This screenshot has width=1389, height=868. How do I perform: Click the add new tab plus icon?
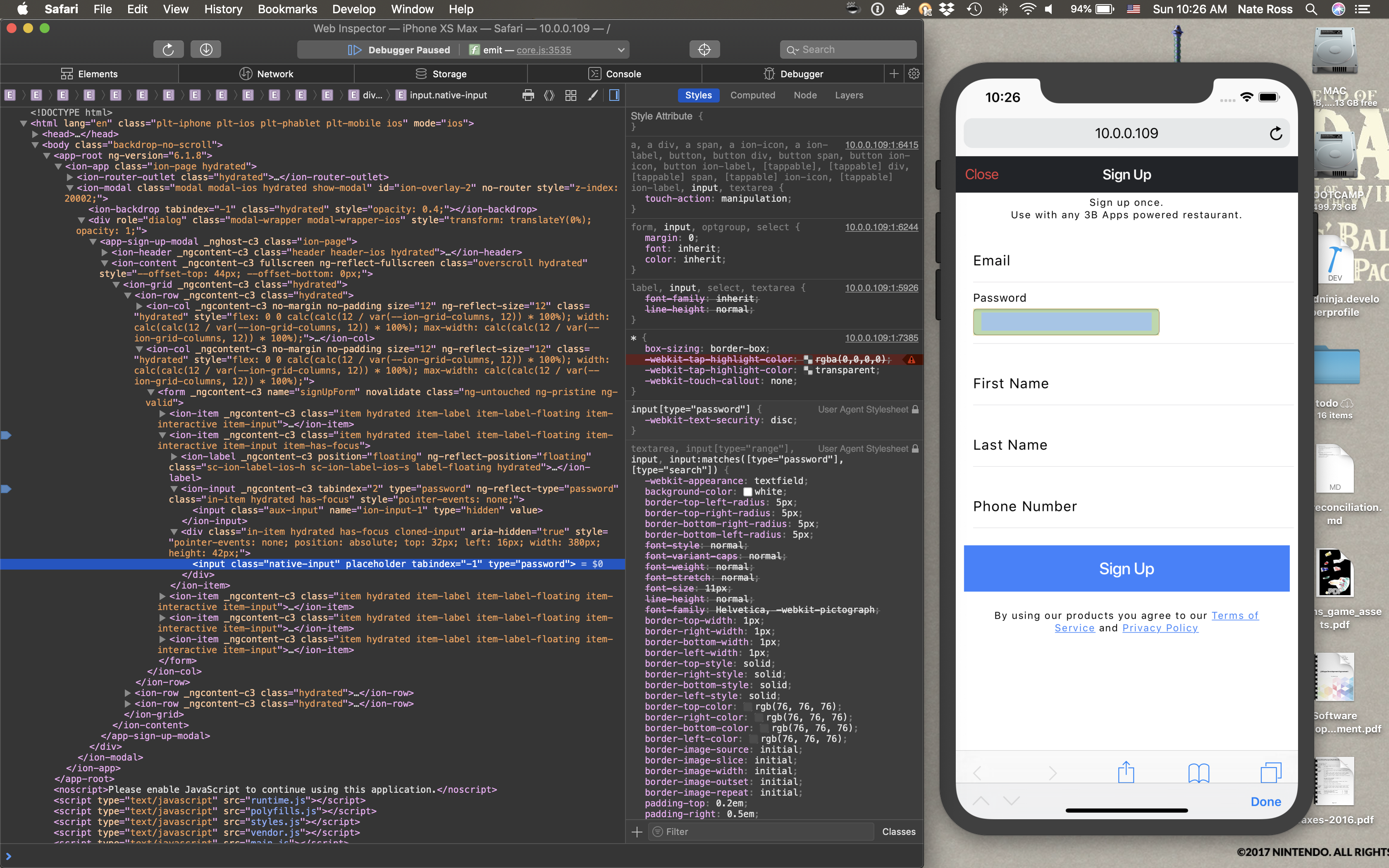pyautogui.click(x=894, y=74)
